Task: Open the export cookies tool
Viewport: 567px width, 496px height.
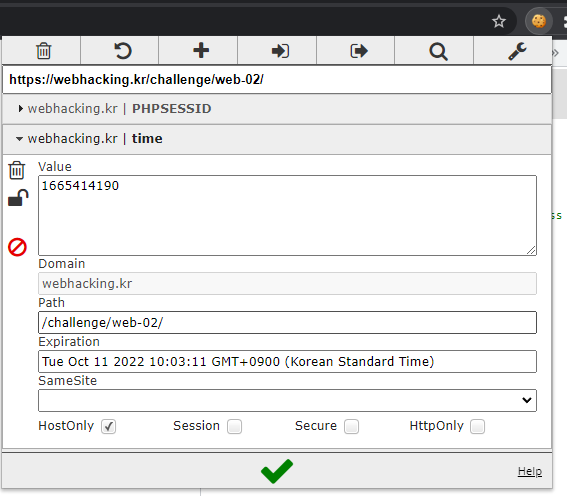Action: click(359, 51)
